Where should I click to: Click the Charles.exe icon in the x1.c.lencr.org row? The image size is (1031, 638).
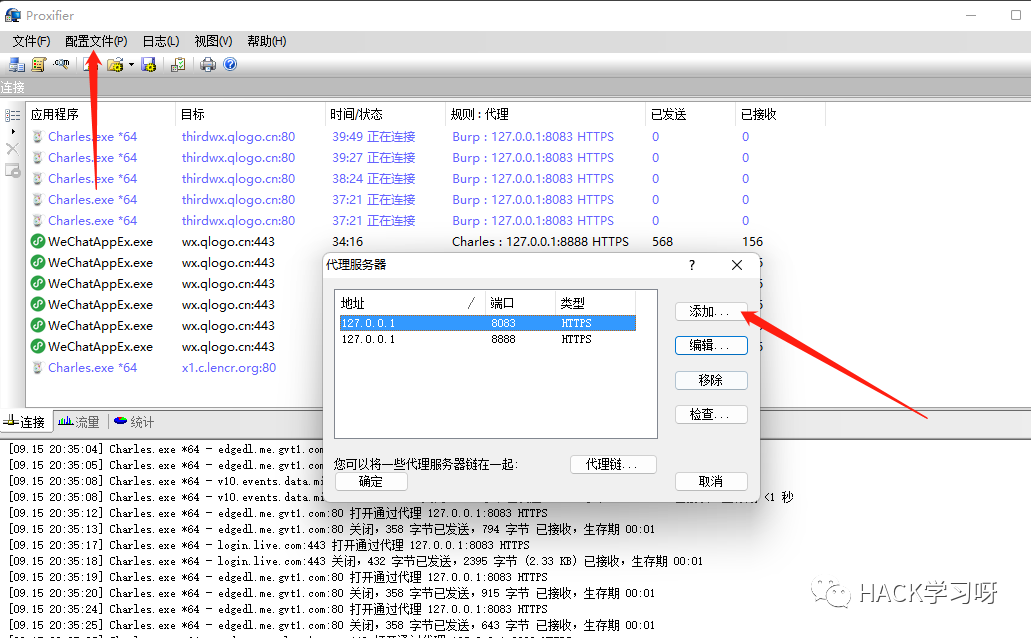tap(37, 368)
